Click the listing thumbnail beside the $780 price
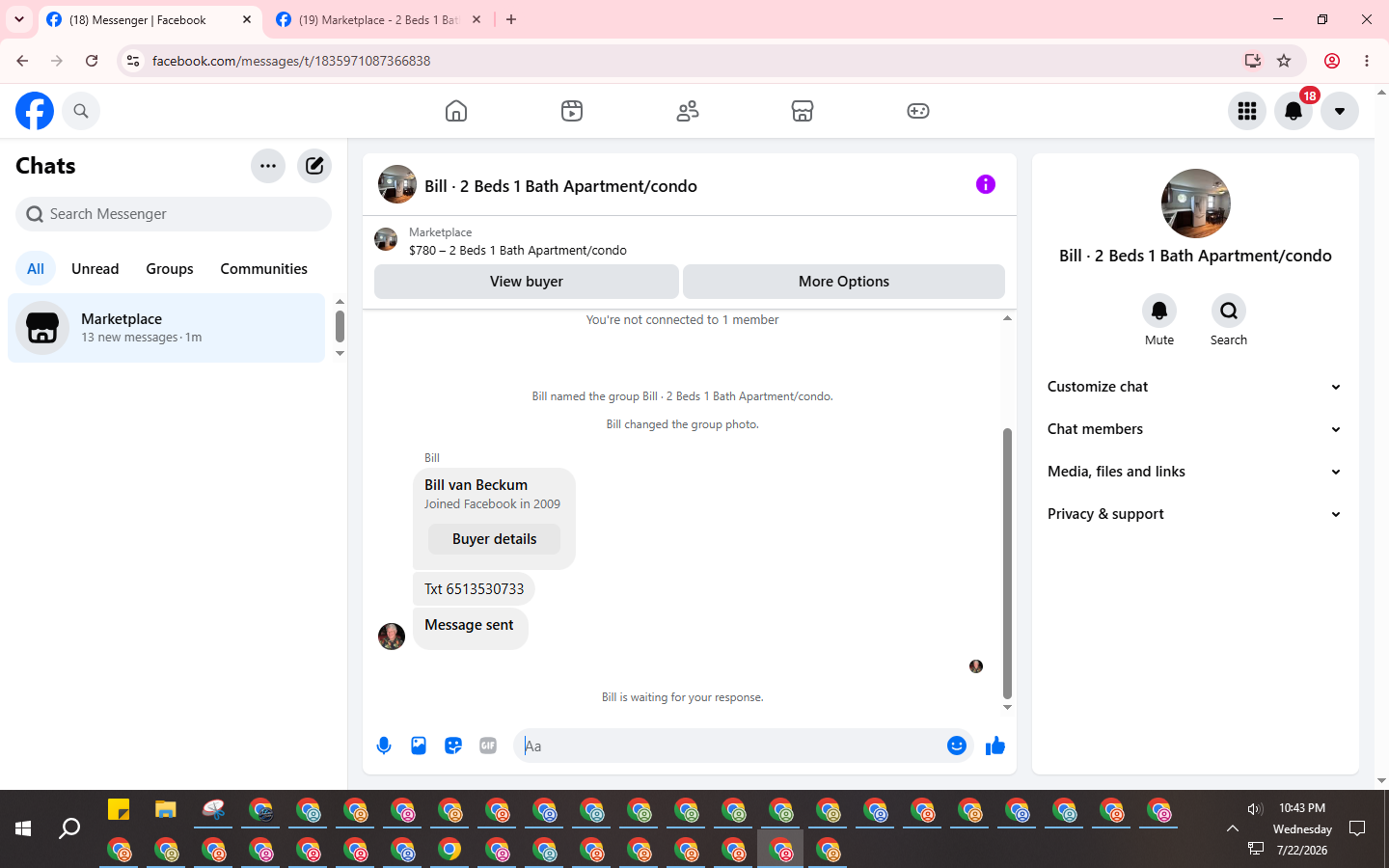 tap(386, 239)
